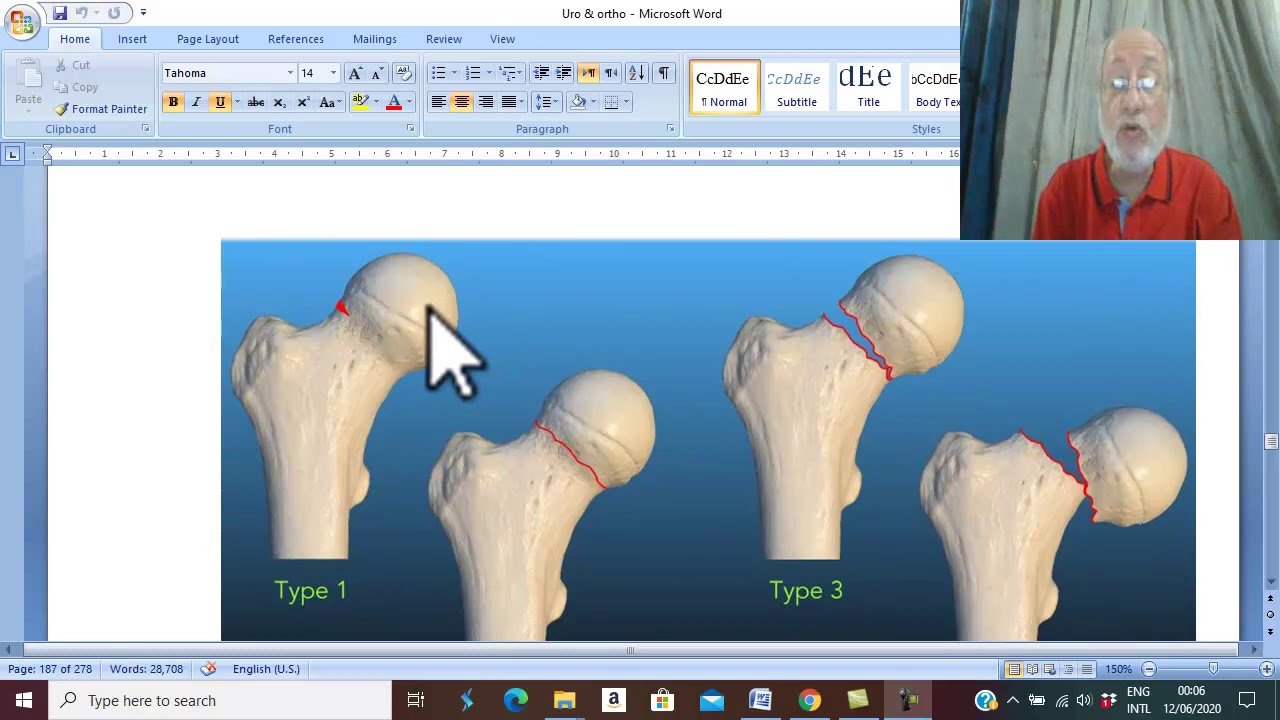Justify the text
This screenshot has height=720, width=1280.
[x=508, y=102]
